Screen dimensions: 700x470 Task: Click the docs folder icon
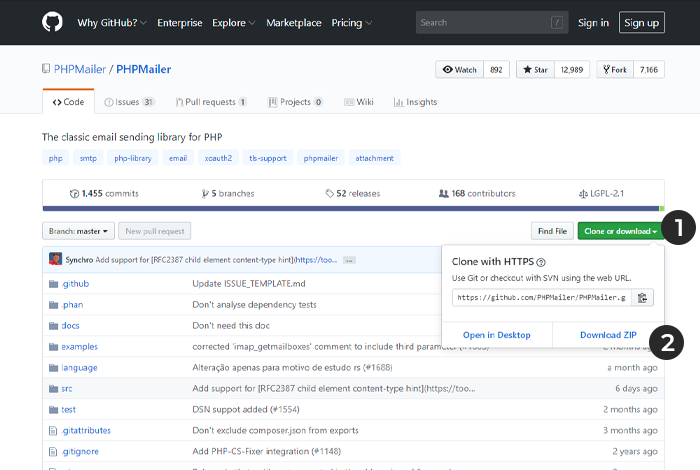[54, 326]
